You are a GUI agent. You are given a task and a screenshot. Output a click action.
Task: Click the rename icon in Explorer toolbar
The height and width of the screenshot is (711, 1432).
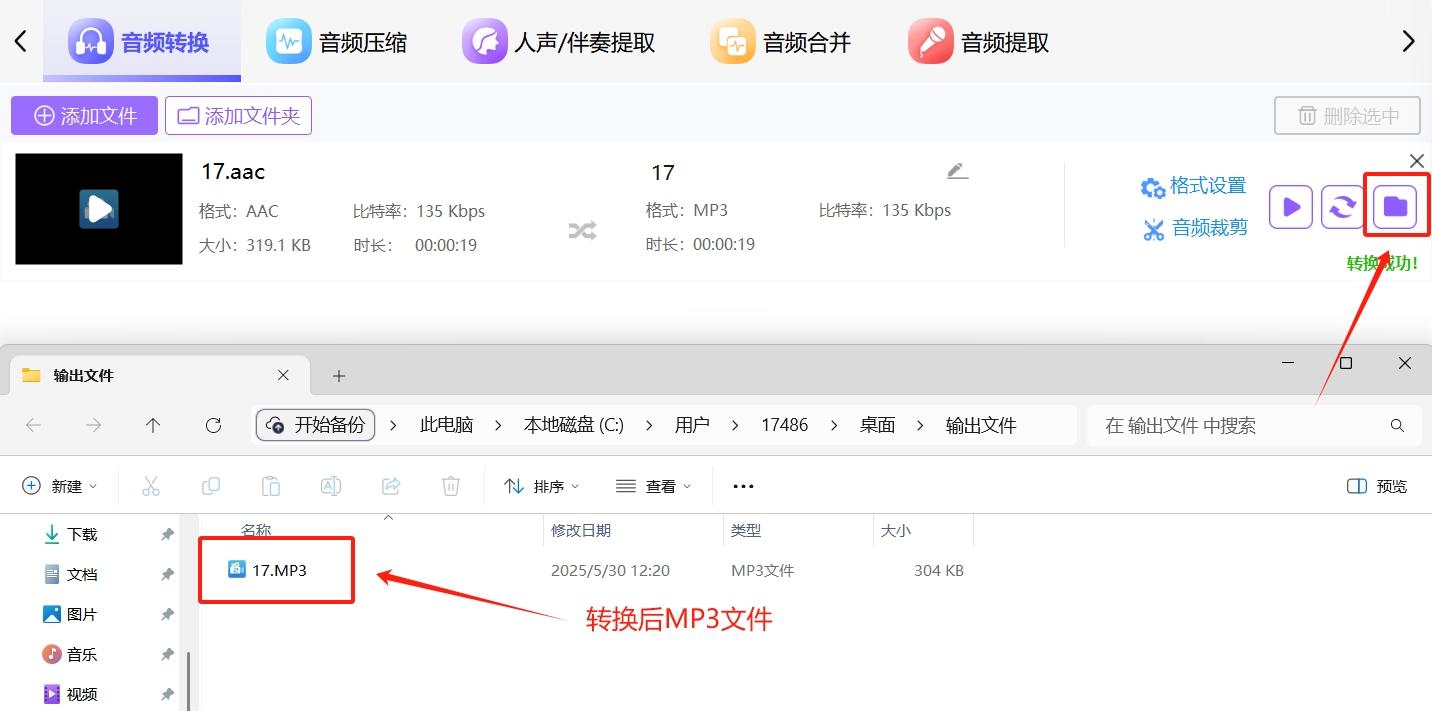(x=331, y=486)
